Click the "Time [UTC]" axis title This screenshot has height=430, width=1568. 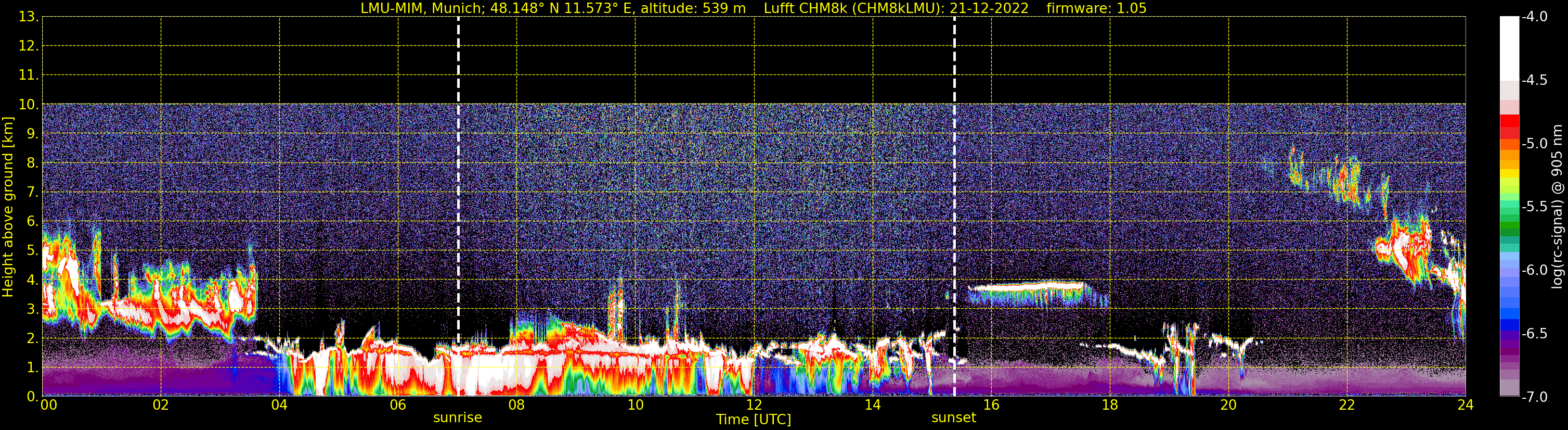pyautogui.click(x=754, y=420)
